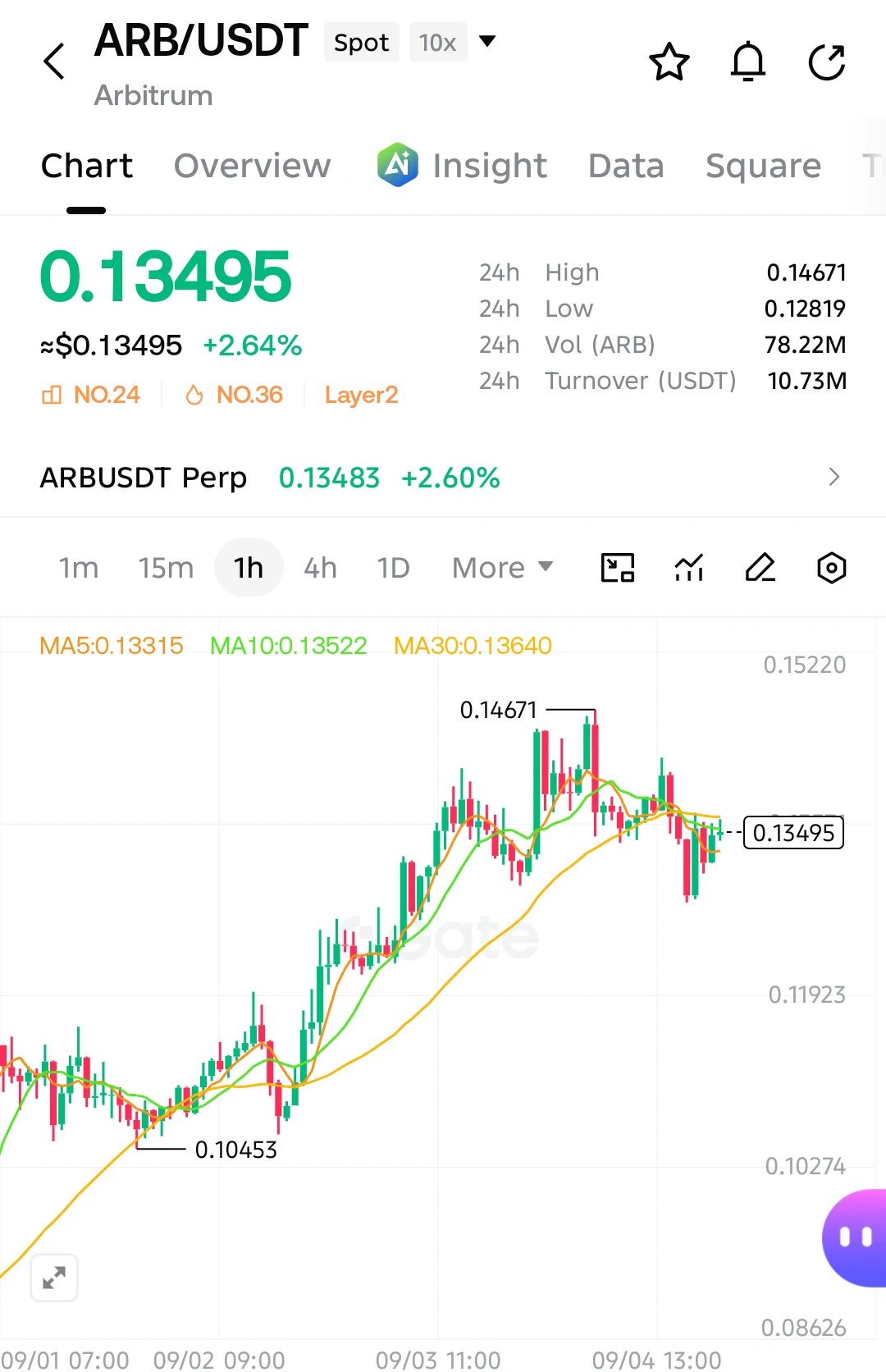Viewport: 886px width, 1372px height.
Task: Activate the drawing pencil tool
Action: [x=760, y=568]
